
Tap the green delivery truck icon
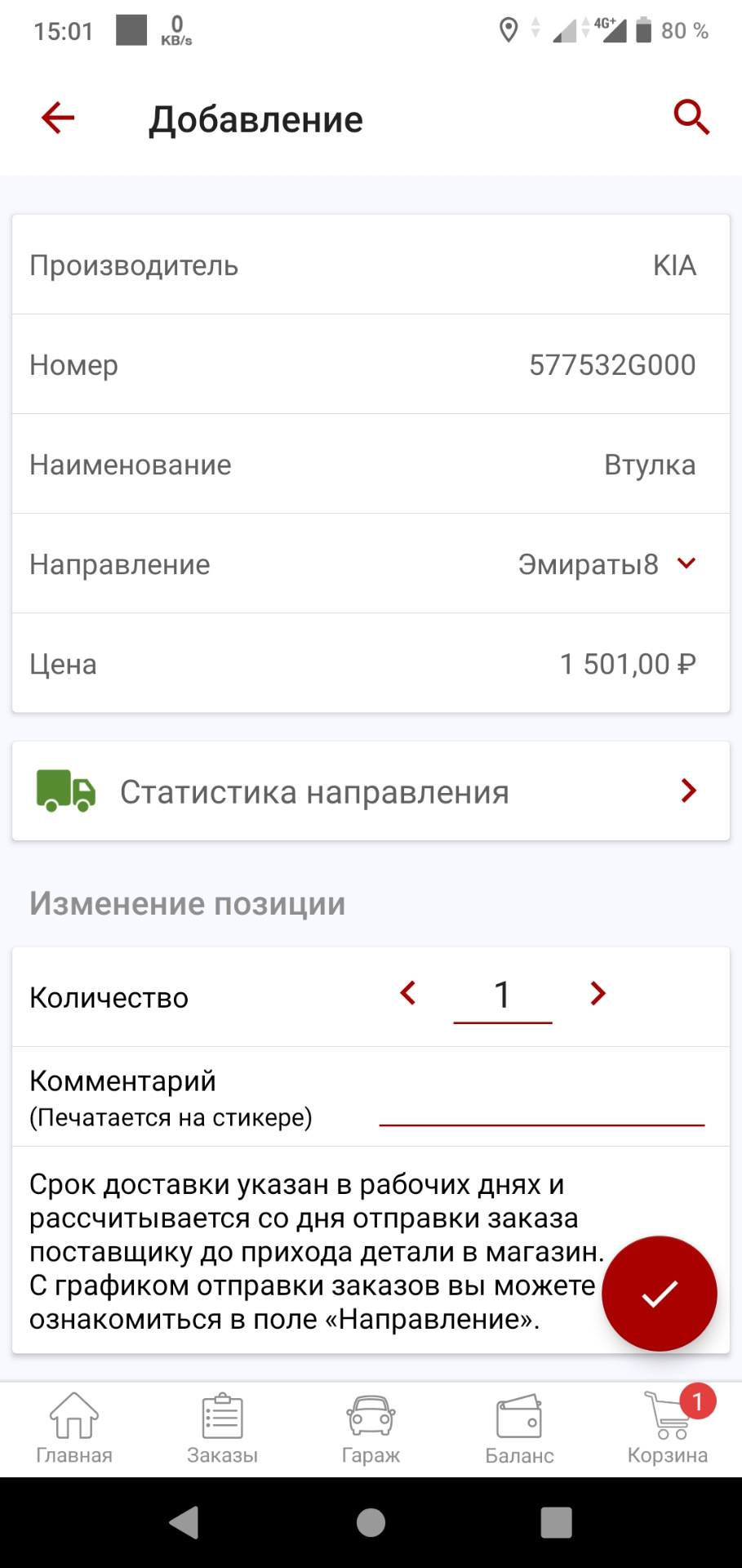pos(66,791)
